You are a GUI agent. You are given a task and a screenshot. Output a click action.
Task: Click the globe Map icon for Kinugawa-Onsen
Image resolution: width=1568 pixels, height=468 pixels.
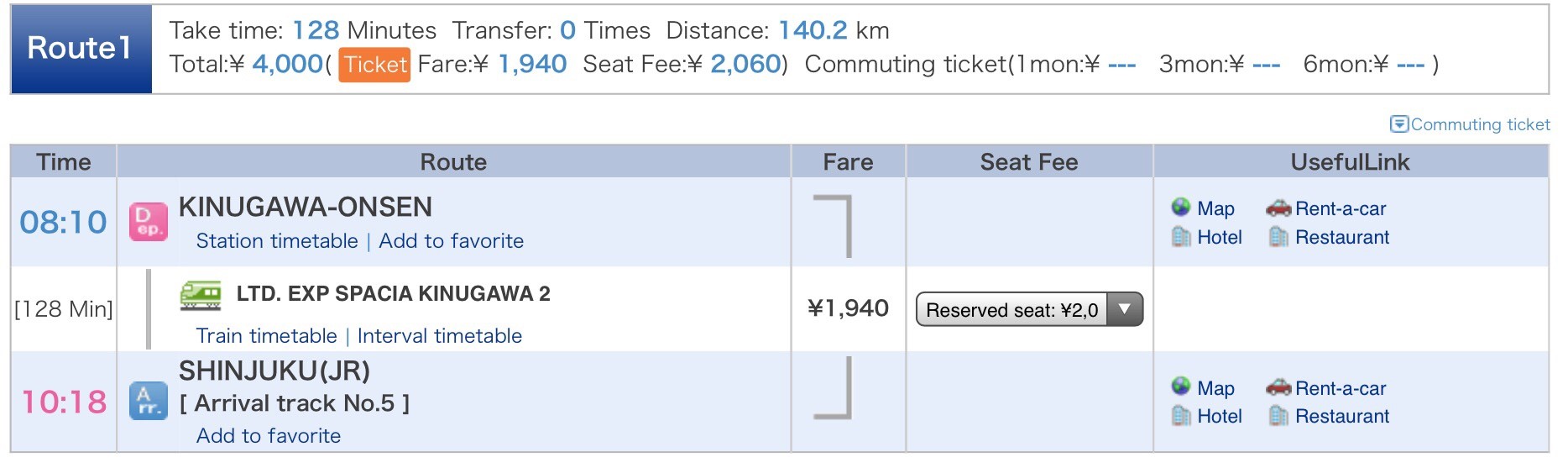click(1181, 208)
